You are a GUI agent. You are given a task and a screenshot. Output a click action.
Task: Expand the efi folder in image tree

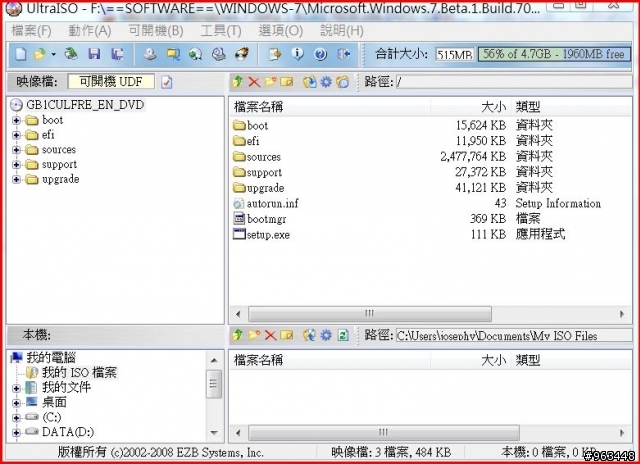click(16, 135)
